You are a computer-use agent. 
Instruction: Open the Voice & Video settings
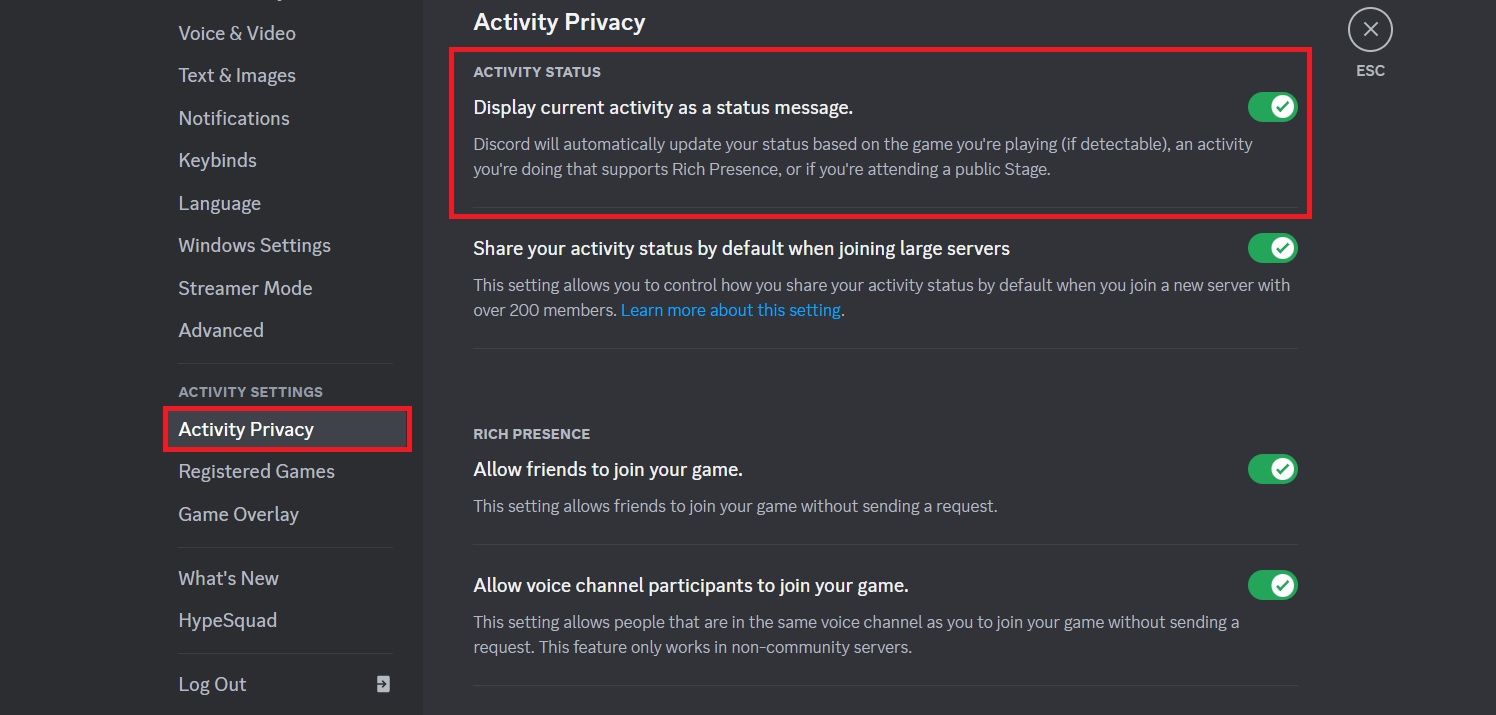coord(237,32)
